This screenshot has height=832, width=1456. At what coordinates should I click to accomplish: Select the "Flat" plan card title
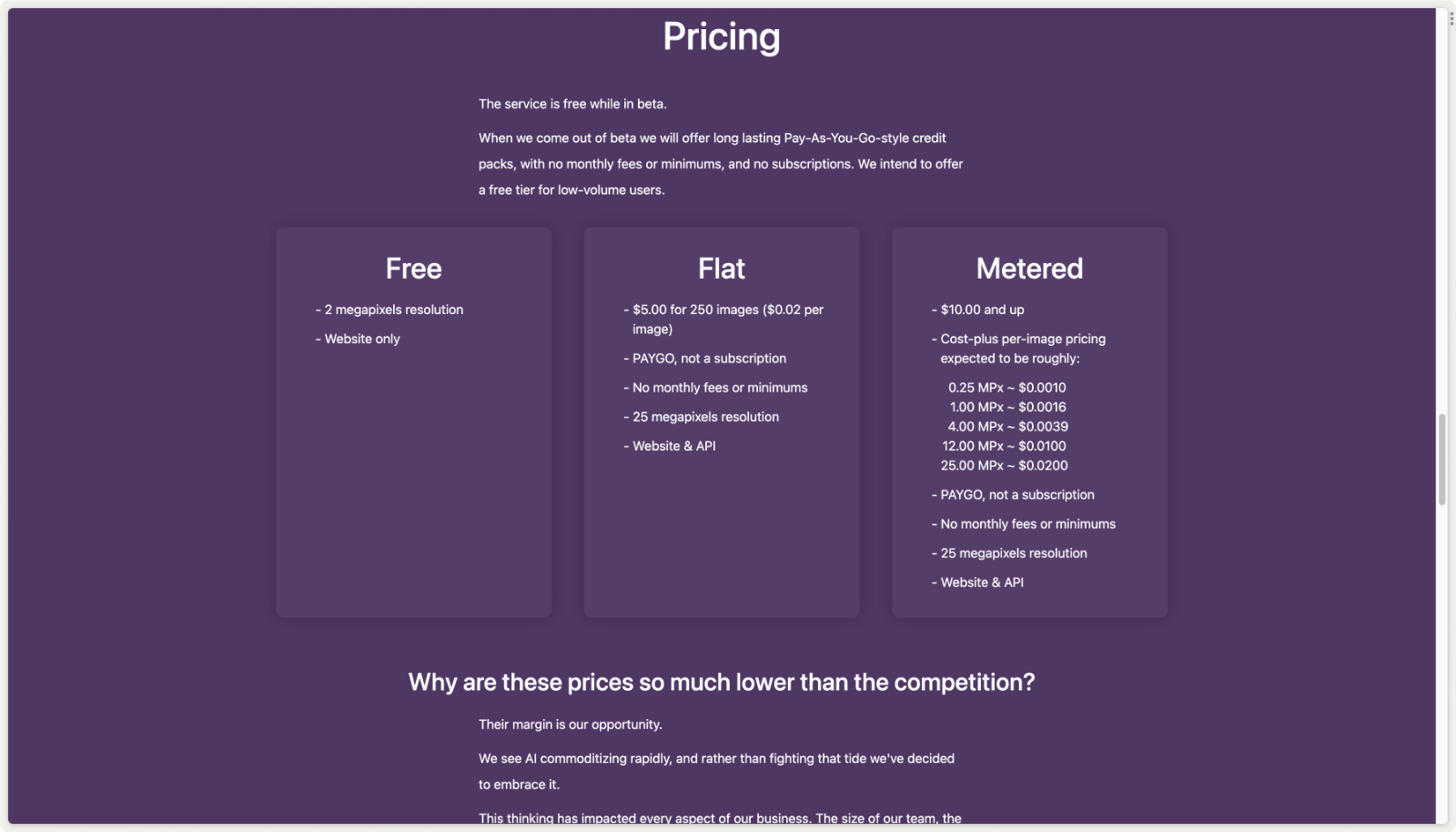click(x=721, y=269)
